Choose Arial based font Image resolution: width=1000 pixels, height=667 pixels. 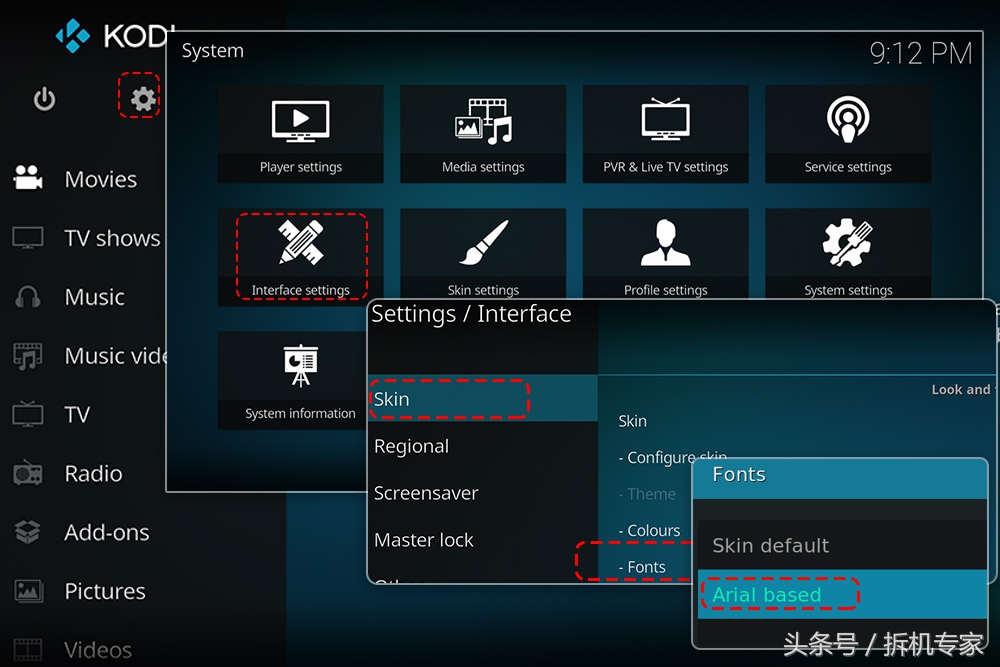(x=842, y=594)
